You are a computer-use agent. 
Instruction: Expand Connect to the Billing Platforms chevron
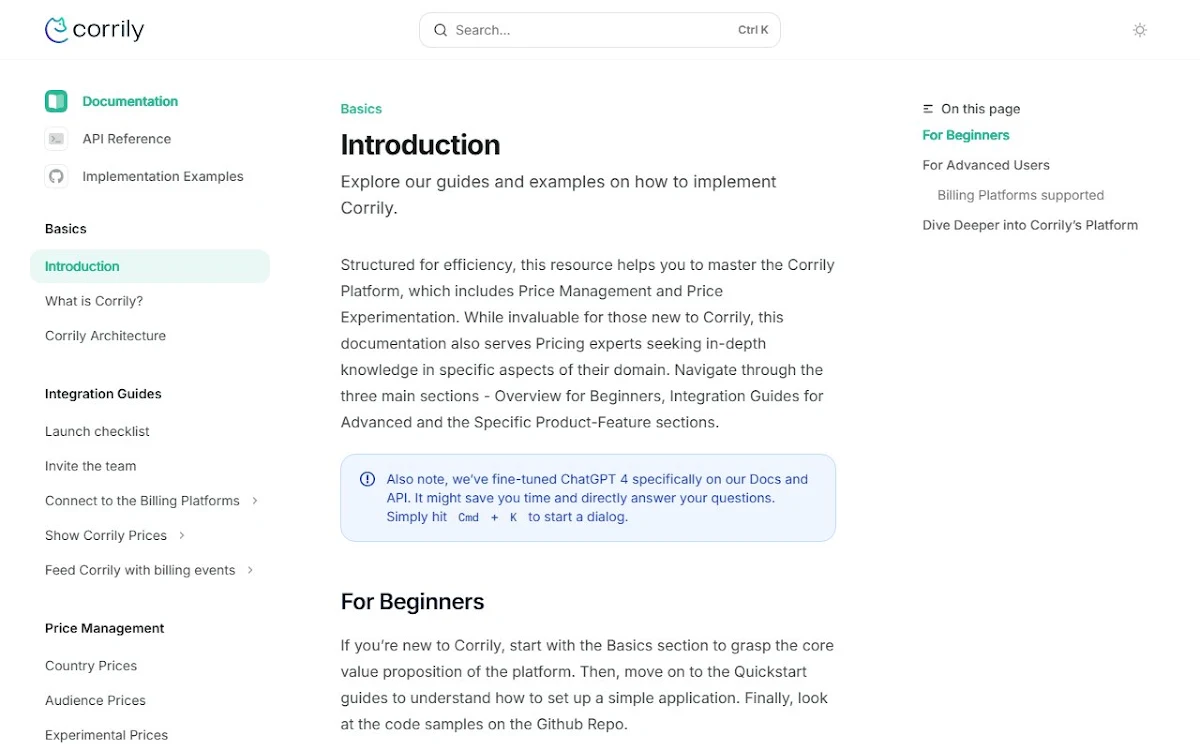tap(255, 501)
